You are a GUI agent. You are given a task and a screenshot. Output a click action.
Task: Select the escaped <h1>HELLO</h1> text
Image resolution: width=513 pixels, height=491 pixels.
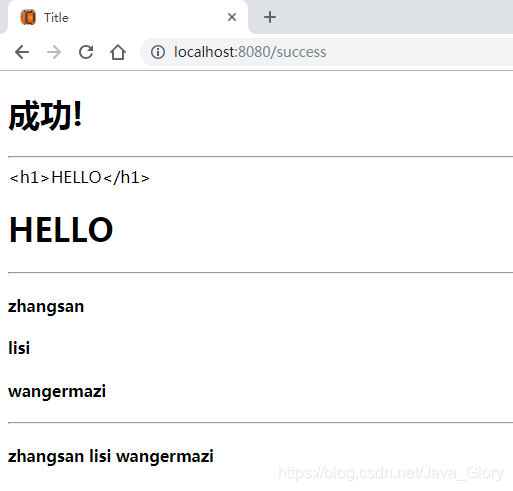click(79, 177)
